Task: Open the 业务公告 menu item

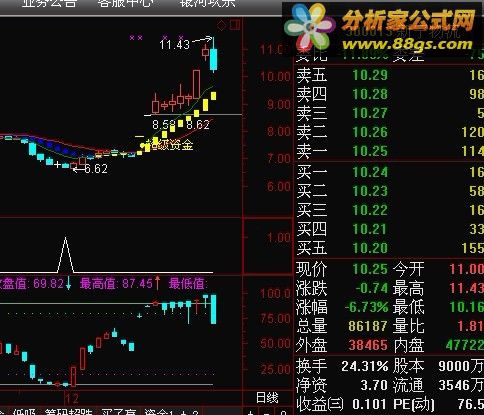Action: (49, 3)
